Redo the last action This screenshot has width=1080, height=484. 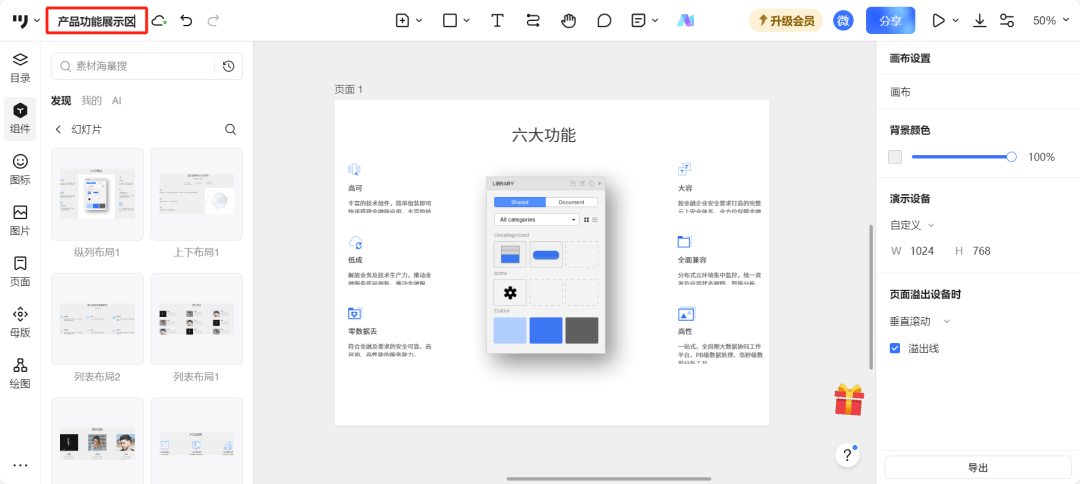tap(214, 21)
